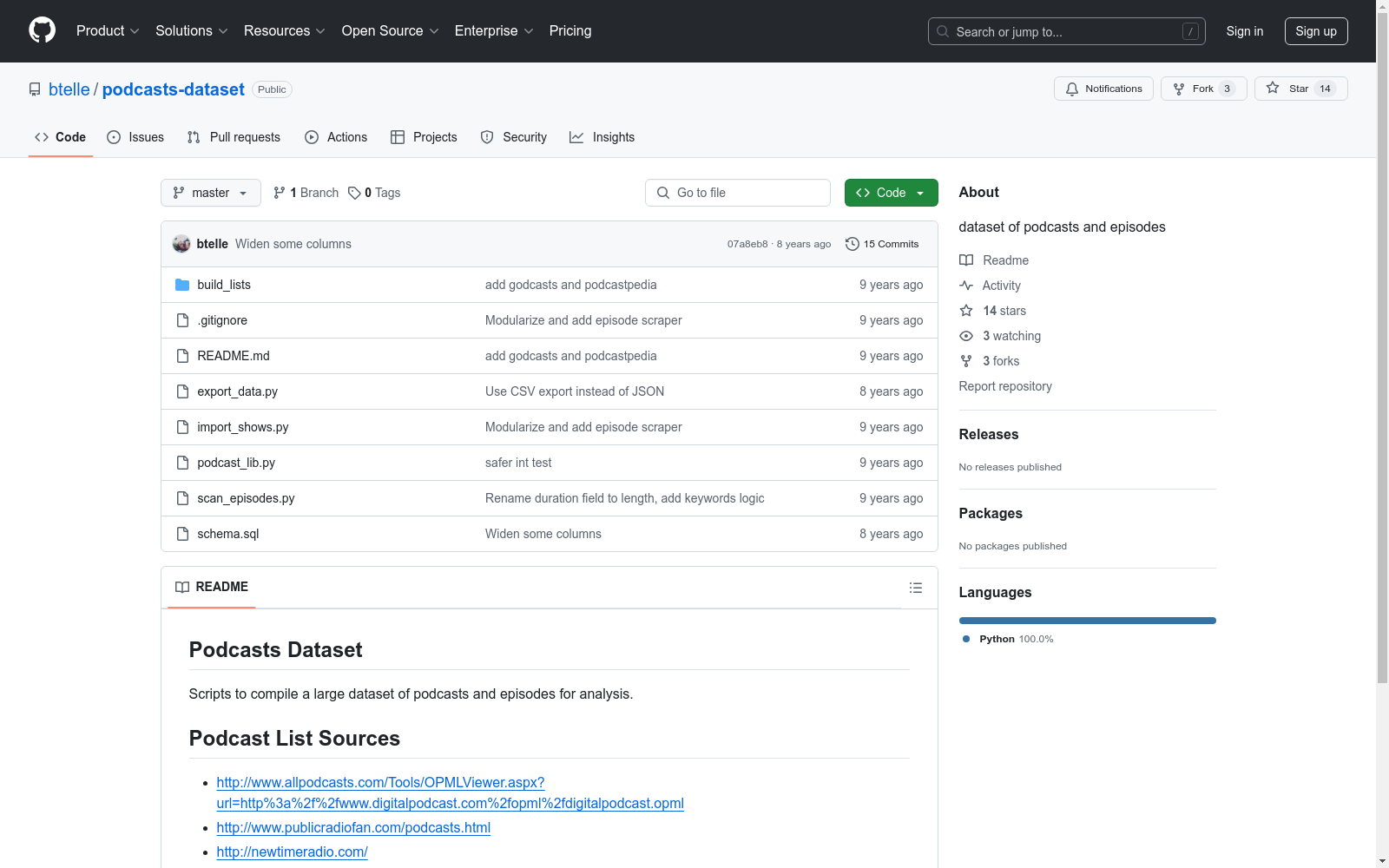Click the book icon next to Readme
Viewport: 1389px width, 868px height.
[x=966, y=260]
